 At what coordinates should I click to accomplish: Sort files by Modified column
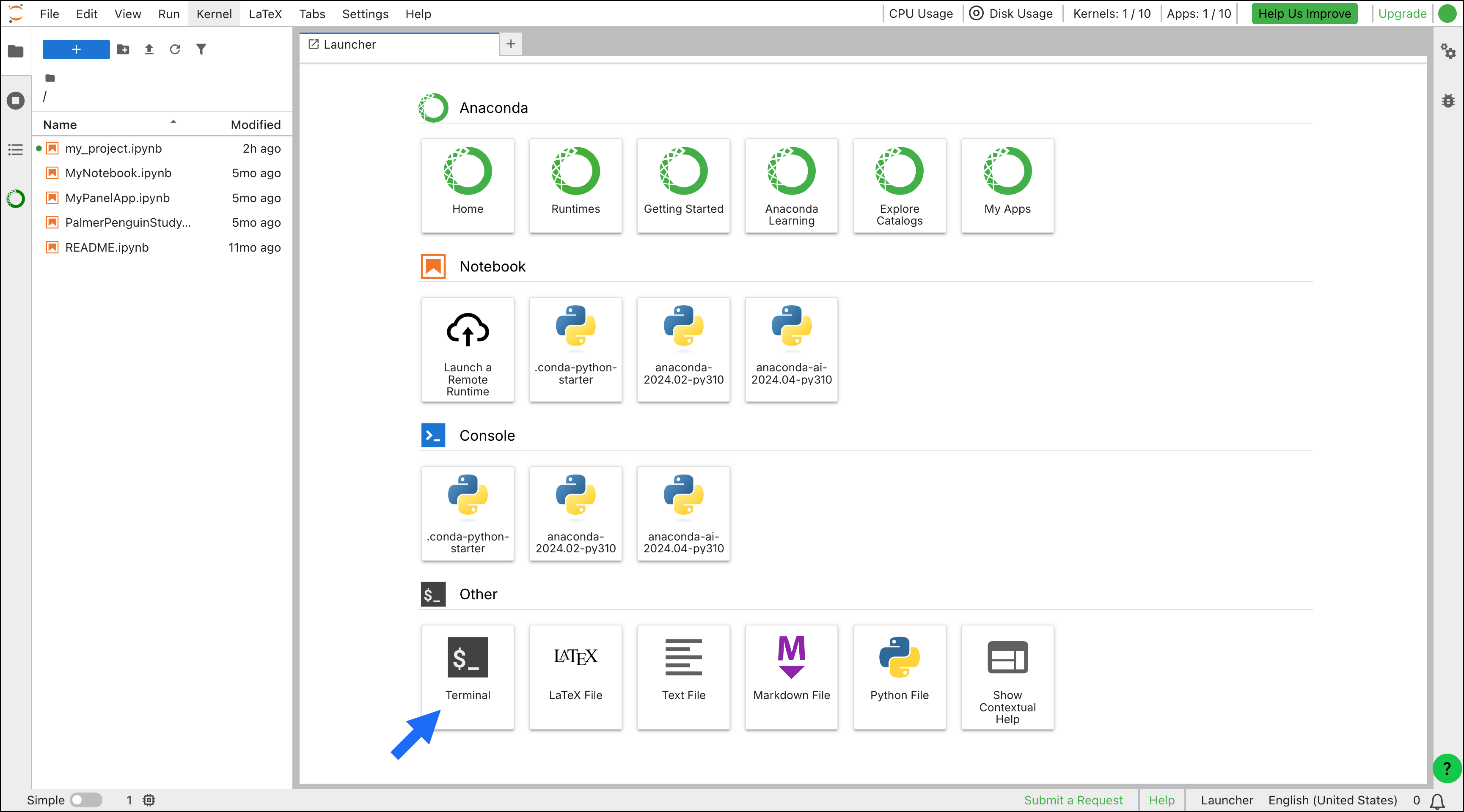pos(255,124)
